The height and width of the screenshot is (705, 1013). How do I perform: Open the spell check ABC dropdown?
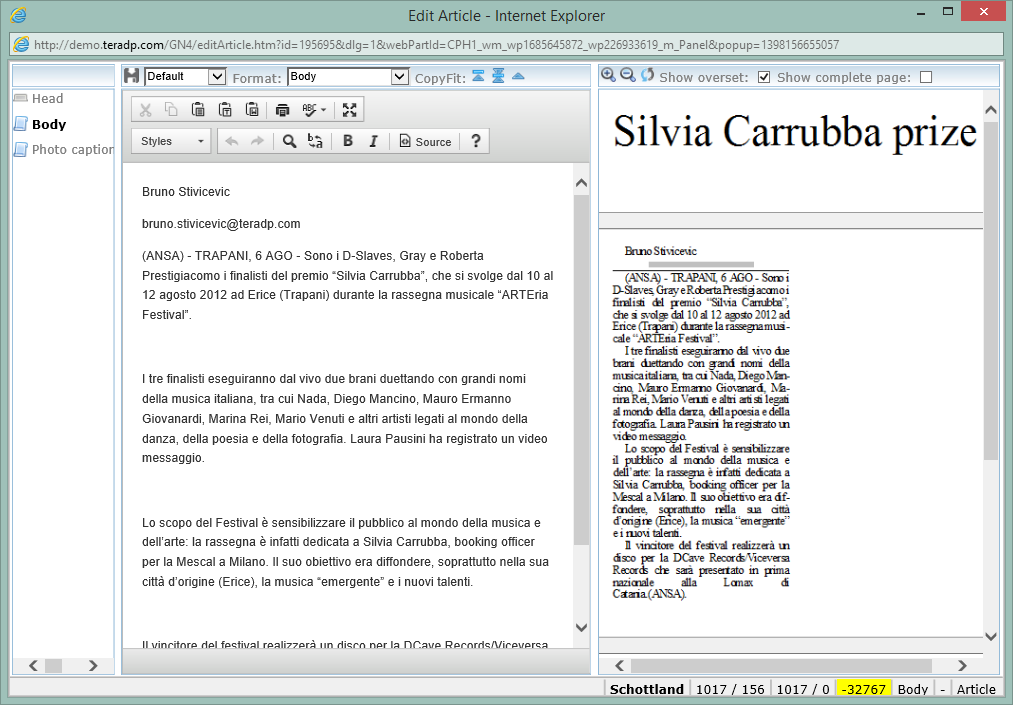pyautogui.click(x=315, y=110)
